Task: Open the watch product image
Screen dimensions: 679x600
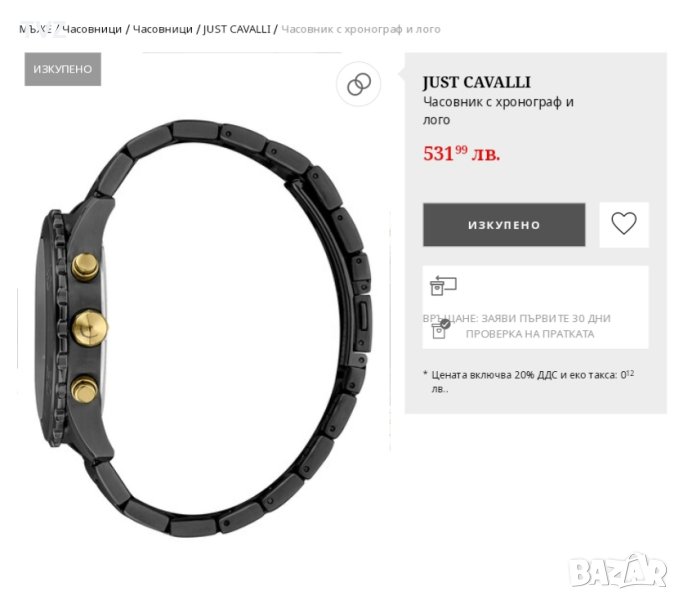Action: pyautogui.click(x=204, y=329)
